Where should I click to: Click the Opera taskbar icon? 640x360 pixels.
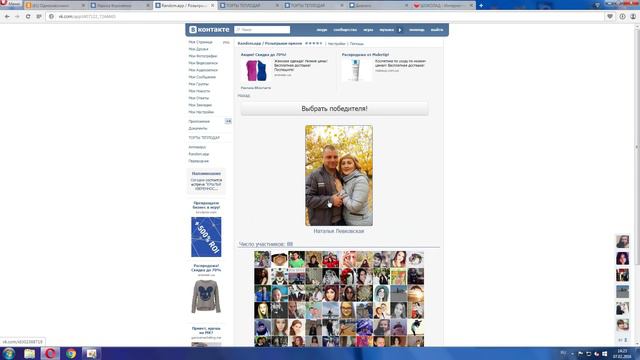50,353
